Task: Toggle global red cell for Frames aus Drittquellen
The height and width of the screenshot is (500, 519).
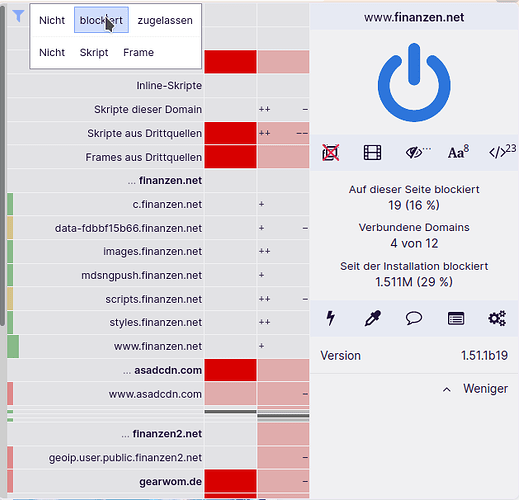Action: coord(230,157)
